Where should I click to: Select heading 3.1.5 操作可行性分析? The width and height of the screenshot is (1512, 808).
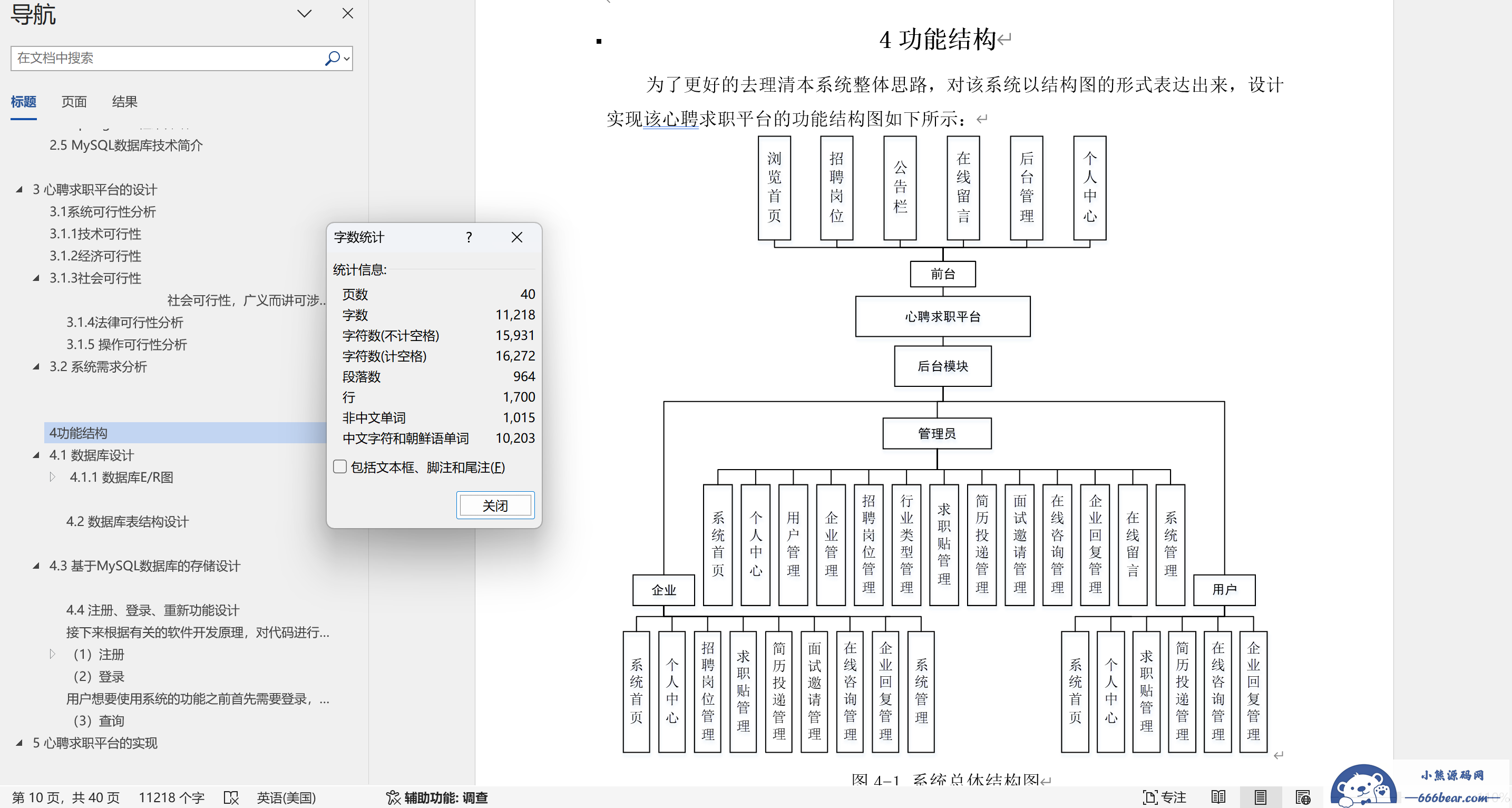126,345
